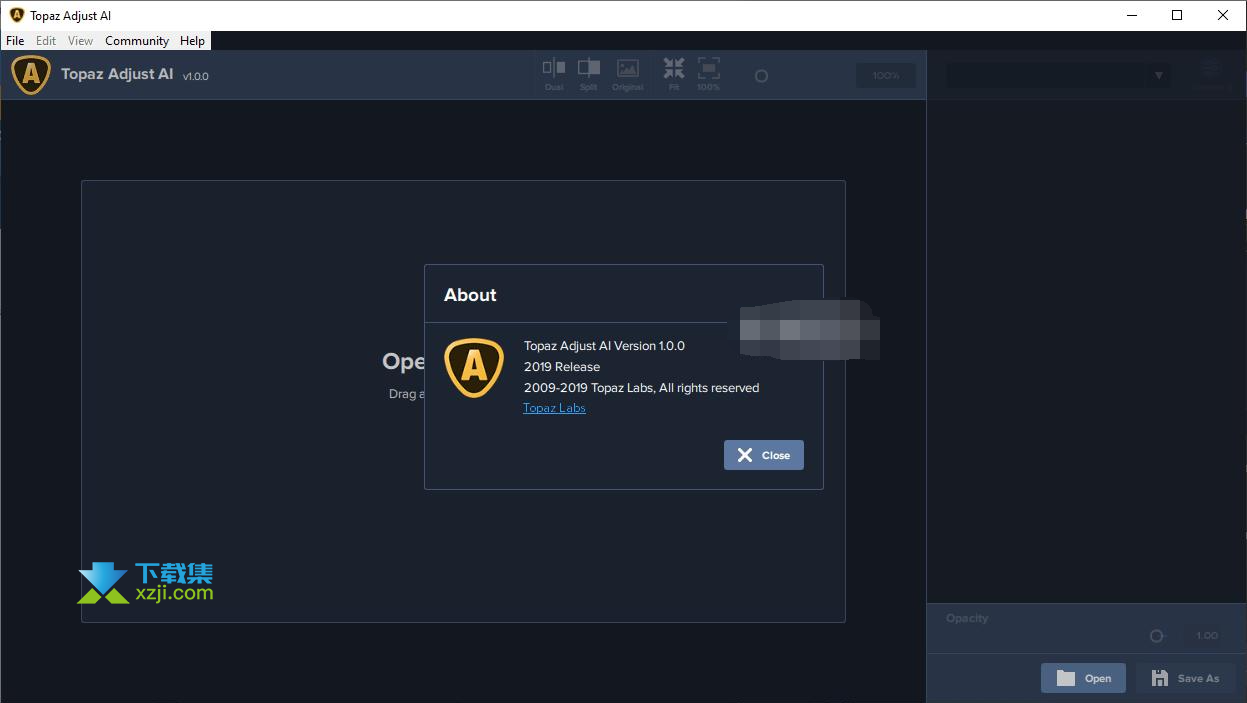The height and width of the screenshot is (703, 1247).
Task: Click the zoom percentage field showing 100%
Action: coord(886,76)
